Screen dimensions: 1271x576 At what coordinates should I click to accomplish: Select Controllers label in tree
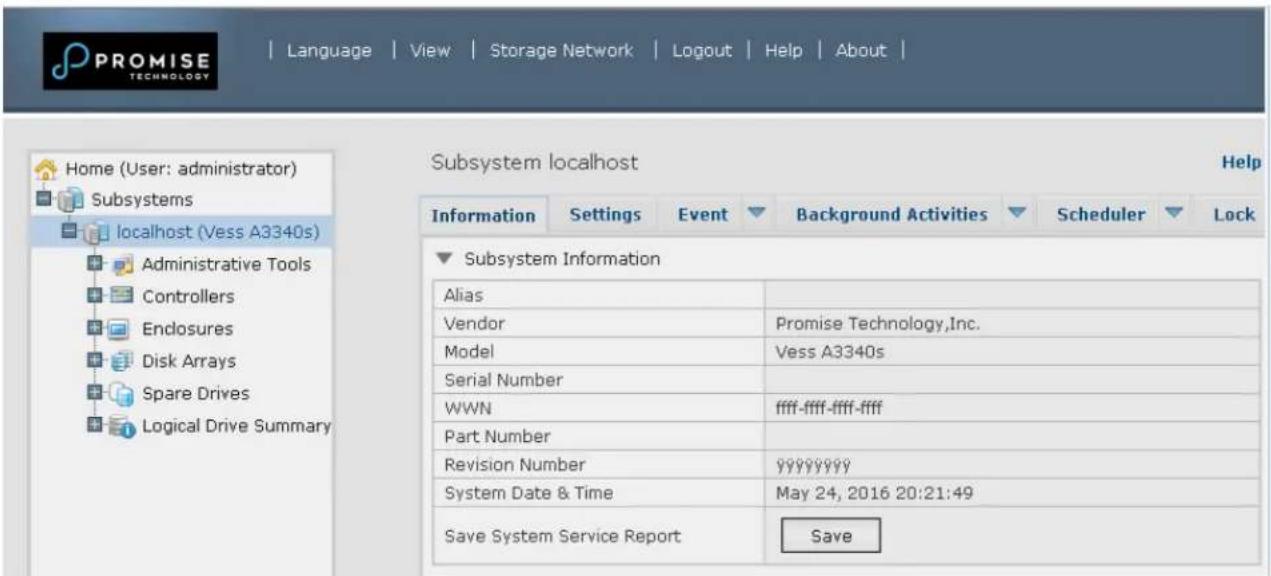pos(188,297)
